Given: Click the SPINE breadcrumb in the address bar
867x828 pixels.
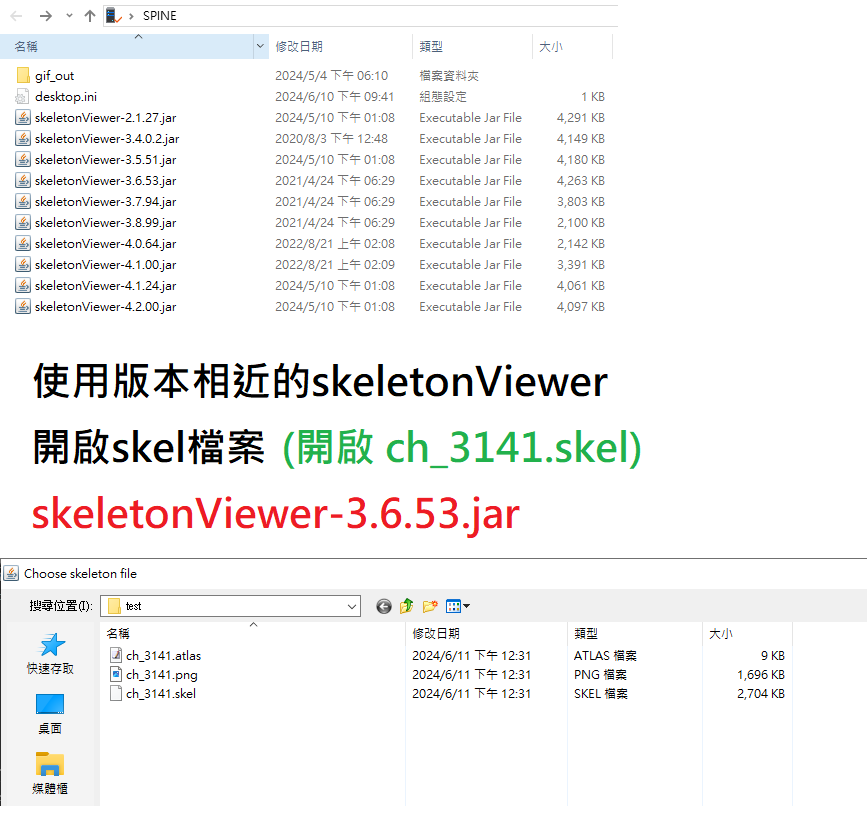Looking at the screenshot, I should 159,15.
